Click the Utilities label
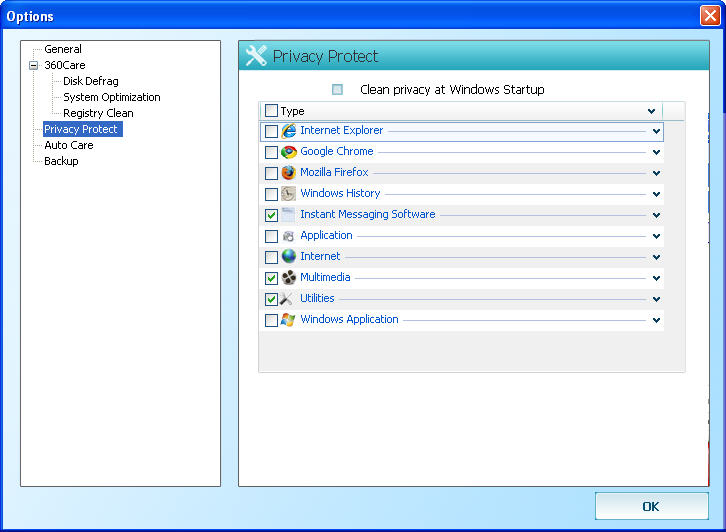Screen dimensions: 726x532 click(x=317, y=298)
